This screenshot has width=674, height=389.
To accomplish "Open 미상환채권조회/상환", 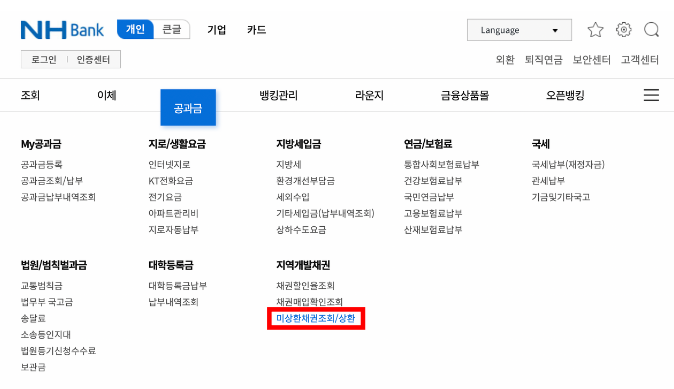I will coord(316,318).
